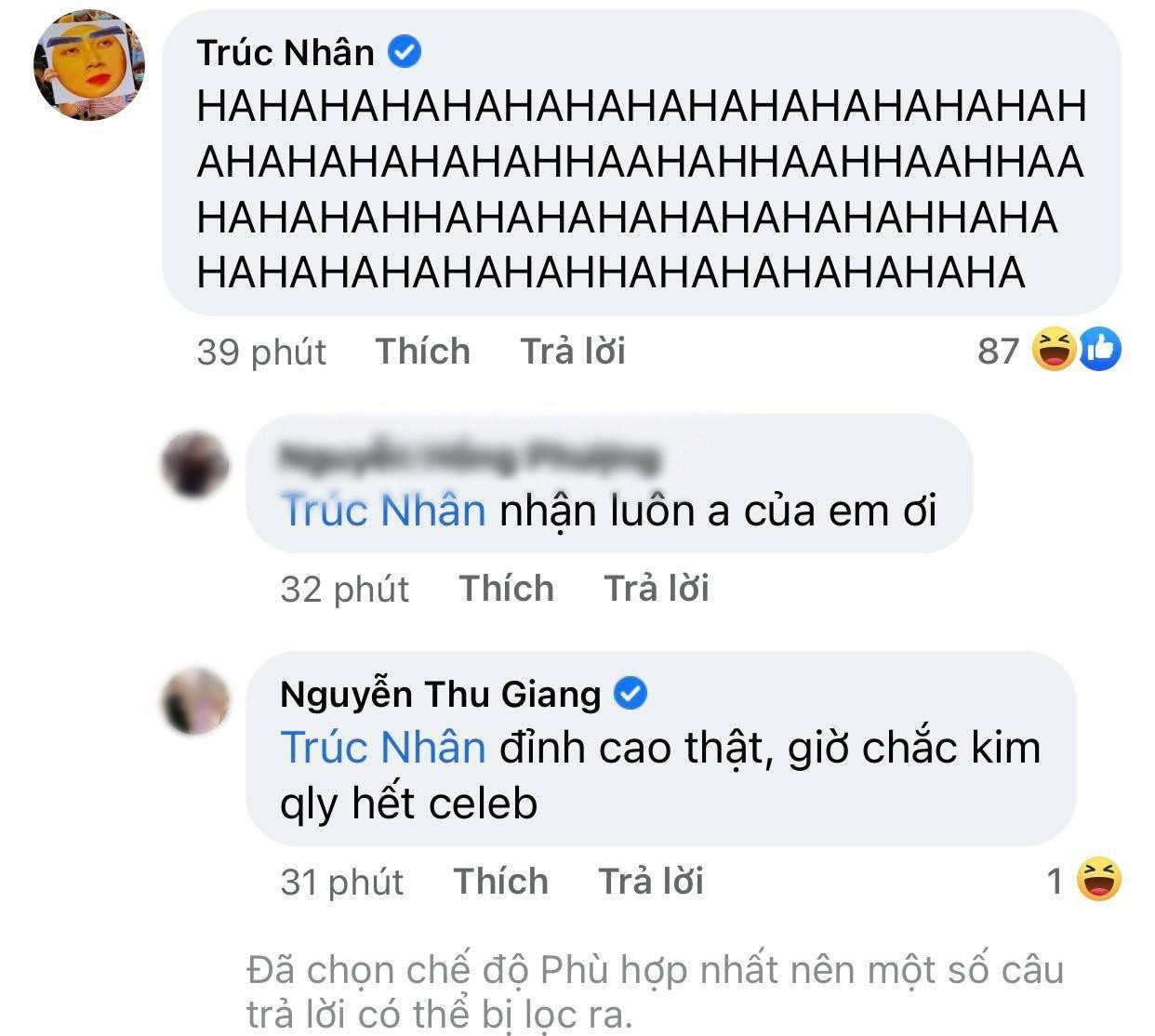Click Trúc Nhân's blue verified badge
Image resolution: width=1155 pixels, height=1036 pixels.
(404, 52)
